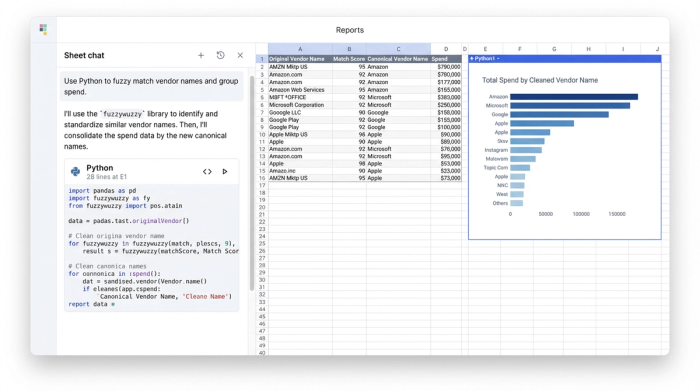Viewport: 700px width, 391px height.
Task: Click the chat panel vertical scrollbar
Action: coord(252,183)
